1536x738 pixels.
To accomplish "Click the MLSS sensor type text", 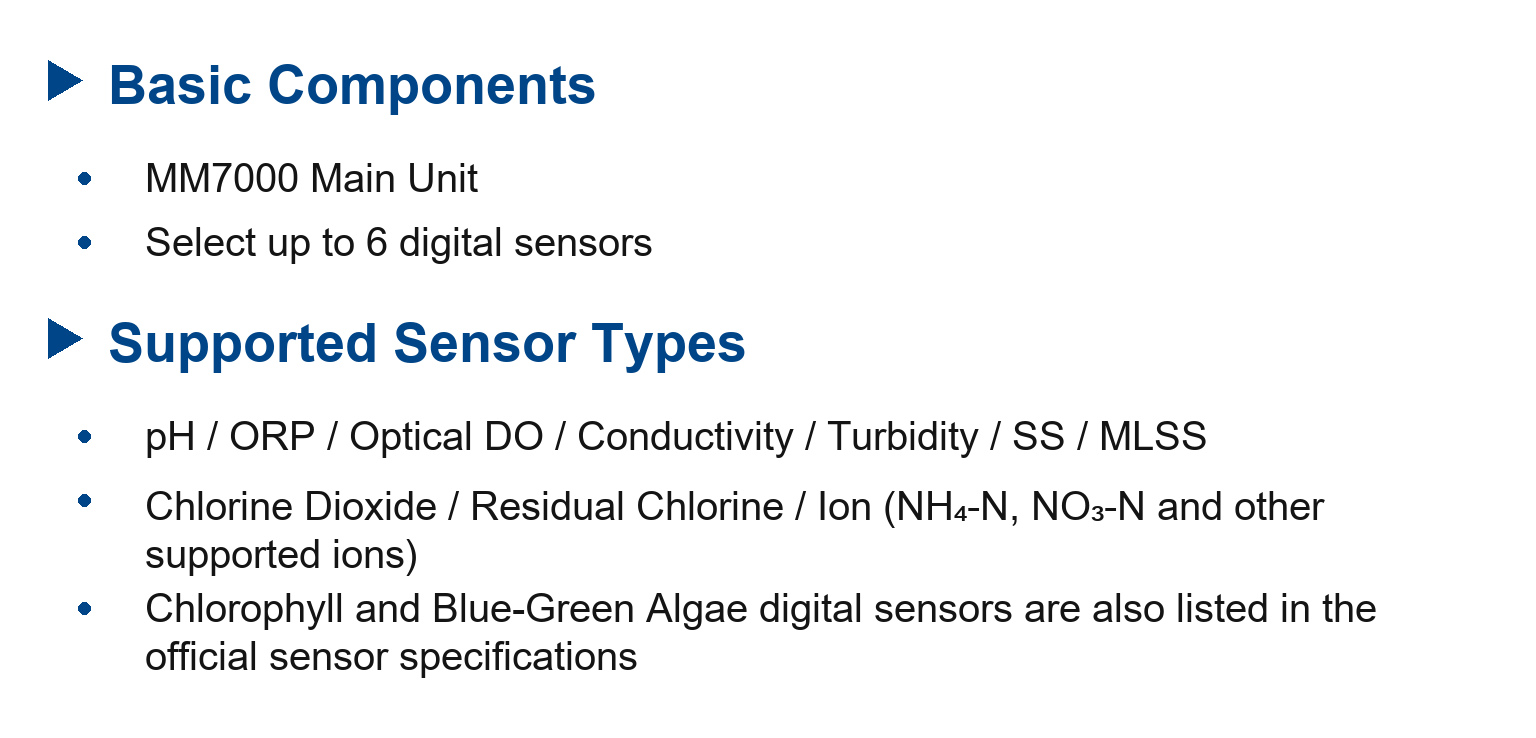I will 1153,437.
